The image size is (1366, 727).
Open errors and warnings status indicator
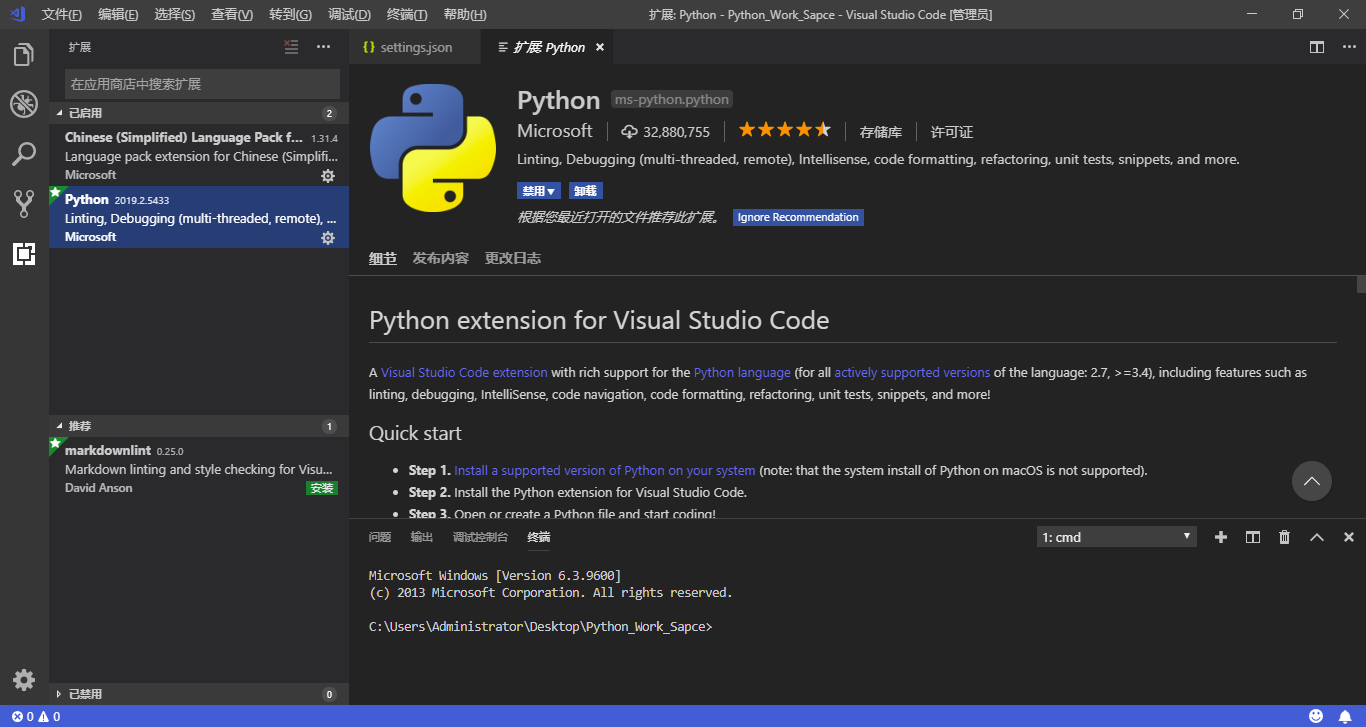36,716
